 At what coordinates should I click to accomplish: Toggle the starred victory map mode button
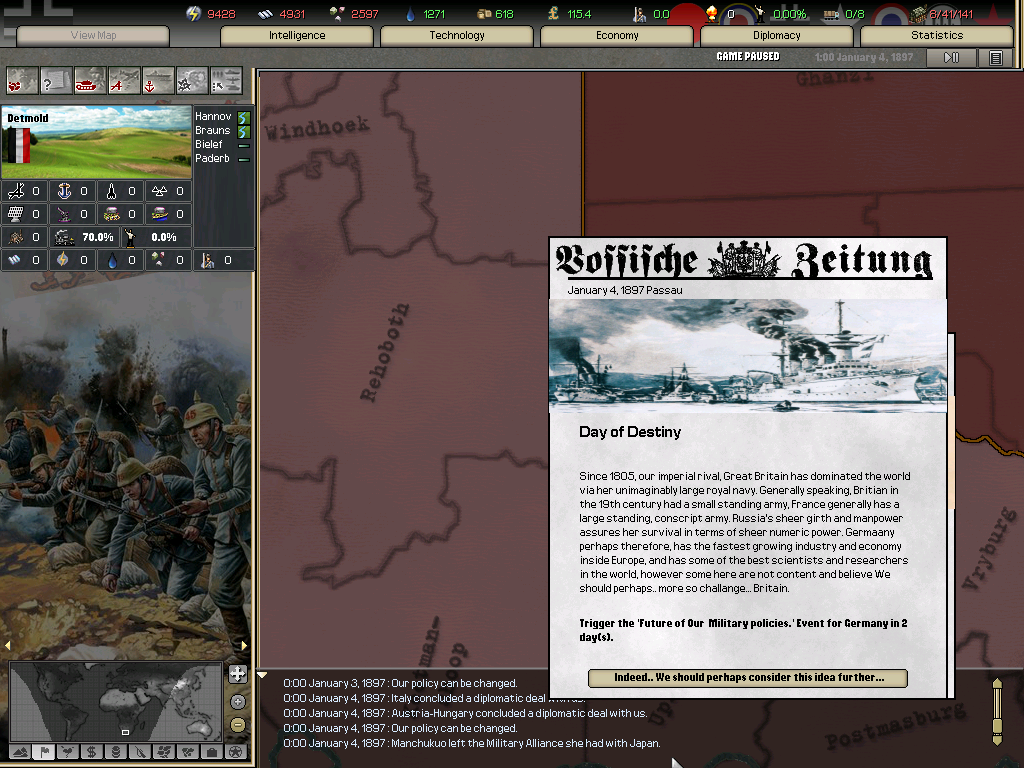pyautogui.click(x=235, y=751)
